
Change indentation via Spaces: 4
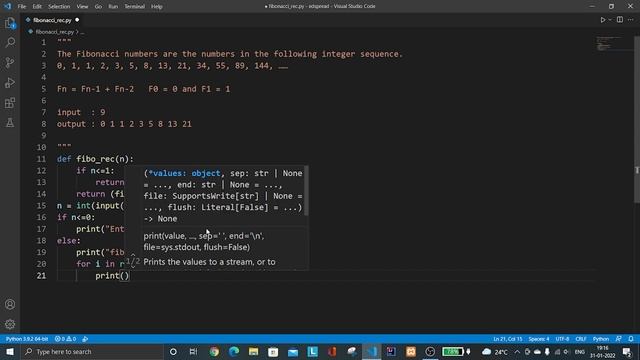tap(539, 339)
